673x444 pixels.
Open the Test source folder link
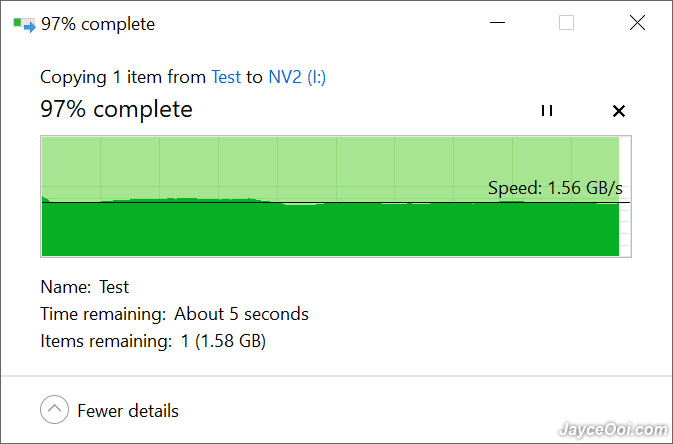226,77
